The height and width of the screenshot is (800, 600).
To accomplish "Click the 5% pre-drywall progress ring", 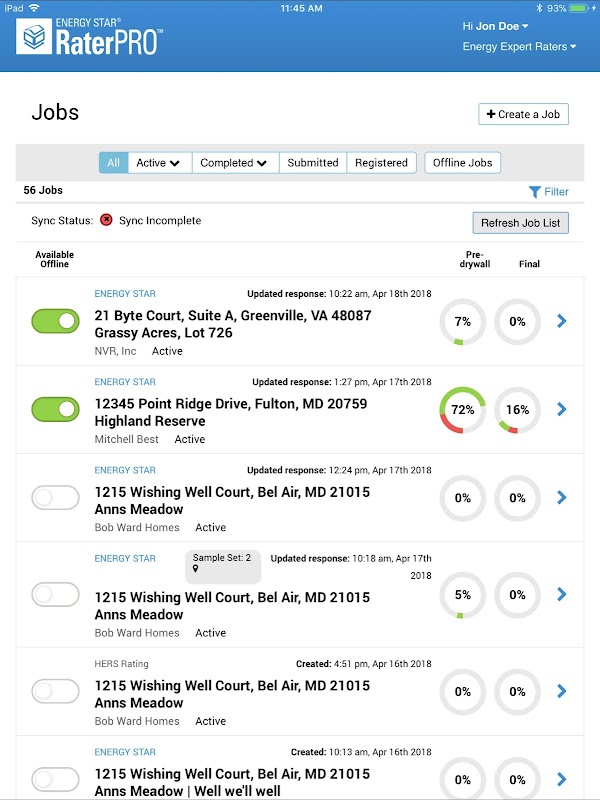I will pos(462,595).
